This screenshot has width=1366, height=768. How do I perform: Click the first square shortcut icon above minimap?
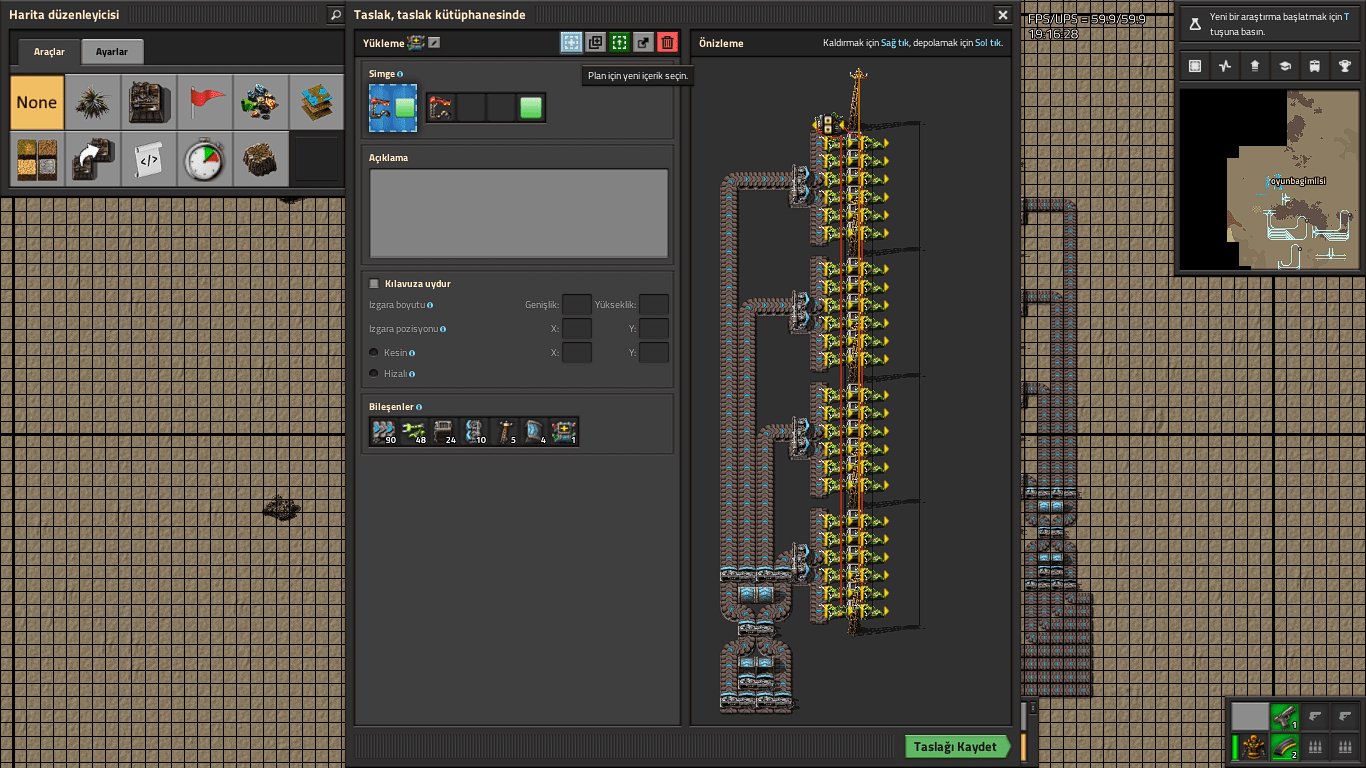click(x=1195, y=66)
